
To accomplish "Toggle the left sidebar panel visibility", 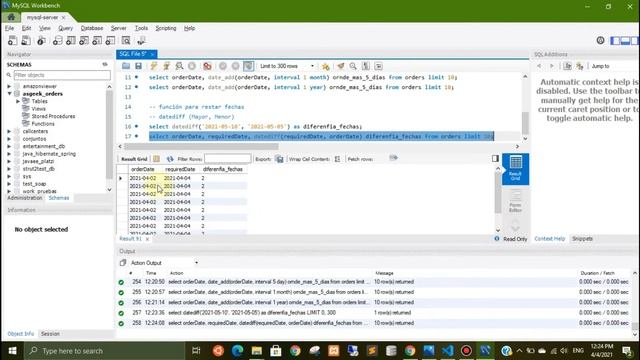I will coord(615,40).
